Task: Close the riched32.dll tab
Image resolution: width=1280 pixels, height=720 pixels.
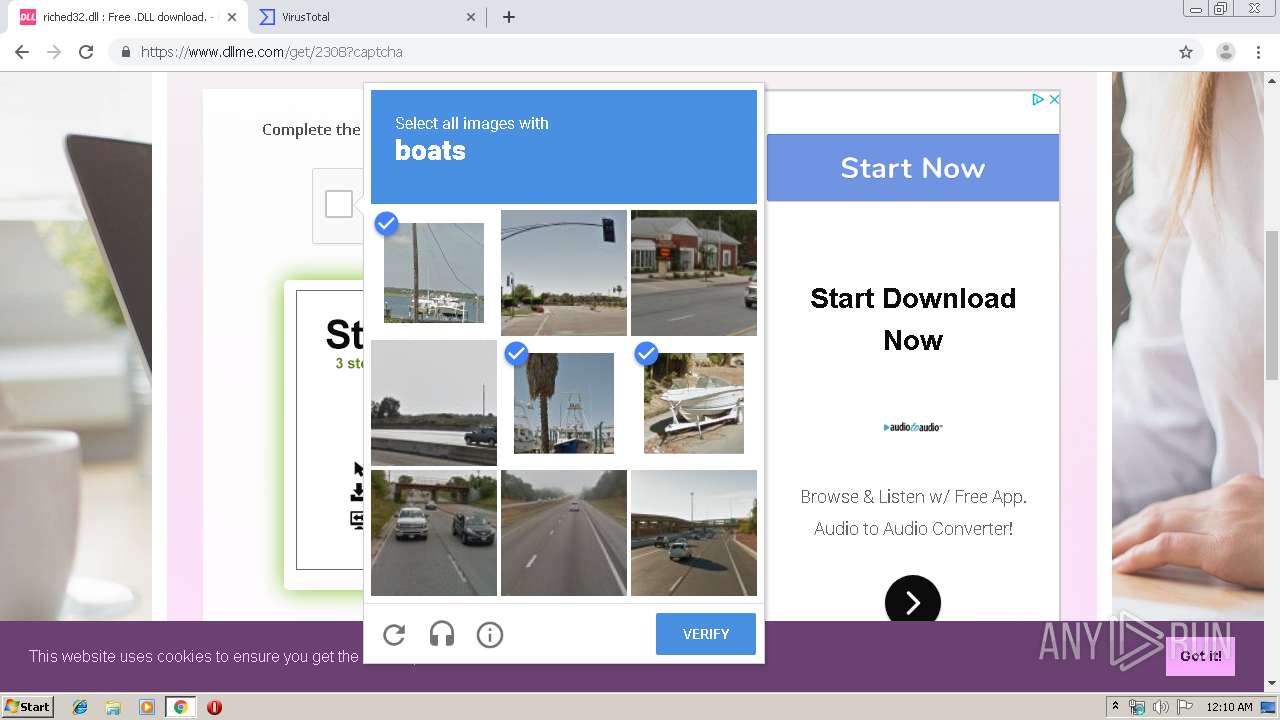Action: pos(232,17)
